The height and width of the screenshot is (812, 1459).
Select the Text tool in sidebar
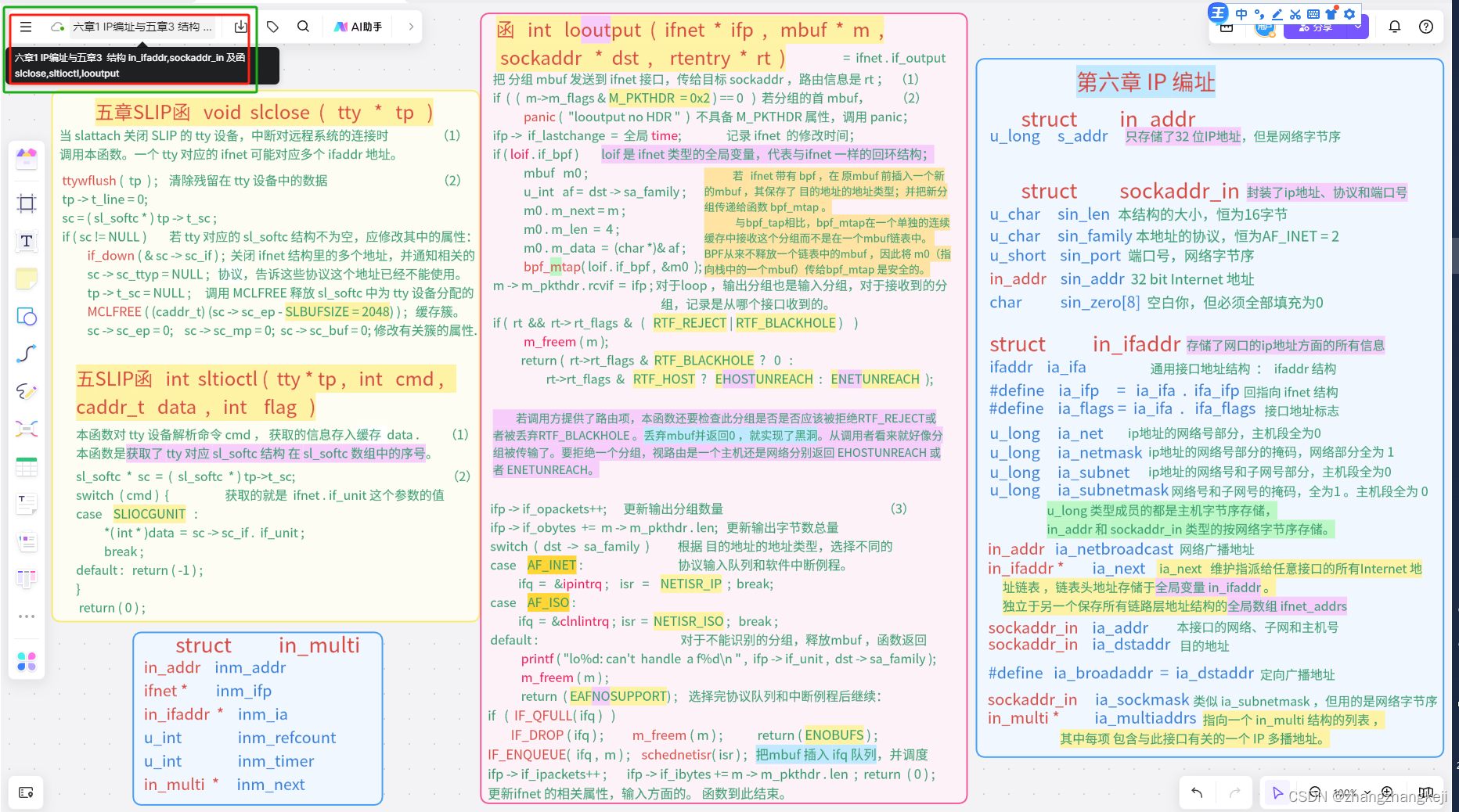[27, 241]
